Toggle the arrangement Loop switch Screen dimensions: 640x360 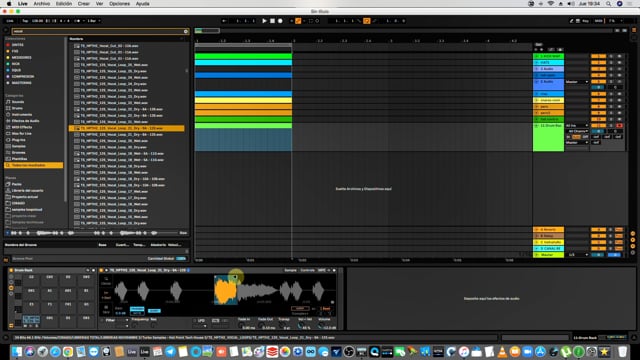(367, 21)
